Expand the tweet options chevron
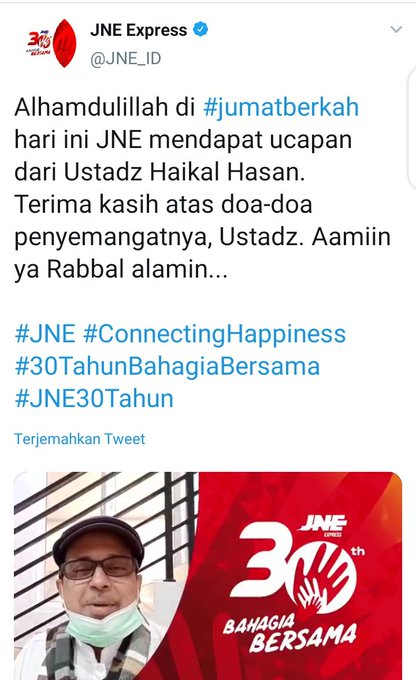Screen dimensions: 416x680 396,29
